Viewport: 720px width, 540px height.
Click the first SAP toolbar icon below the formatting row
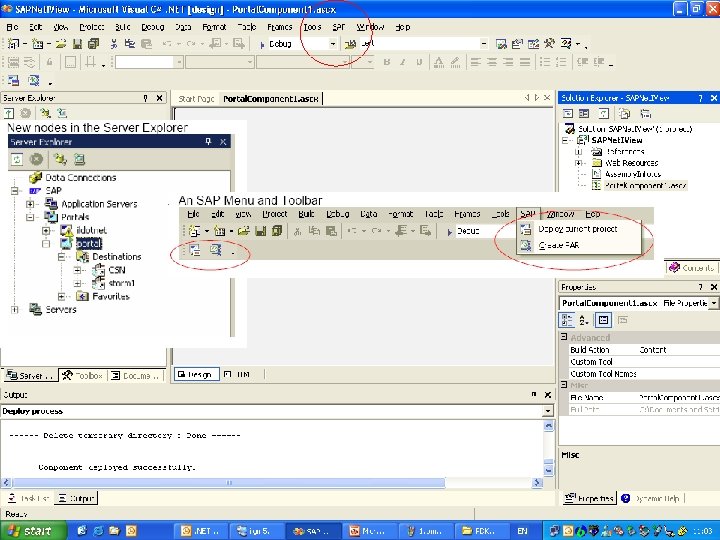pos(14,81)
